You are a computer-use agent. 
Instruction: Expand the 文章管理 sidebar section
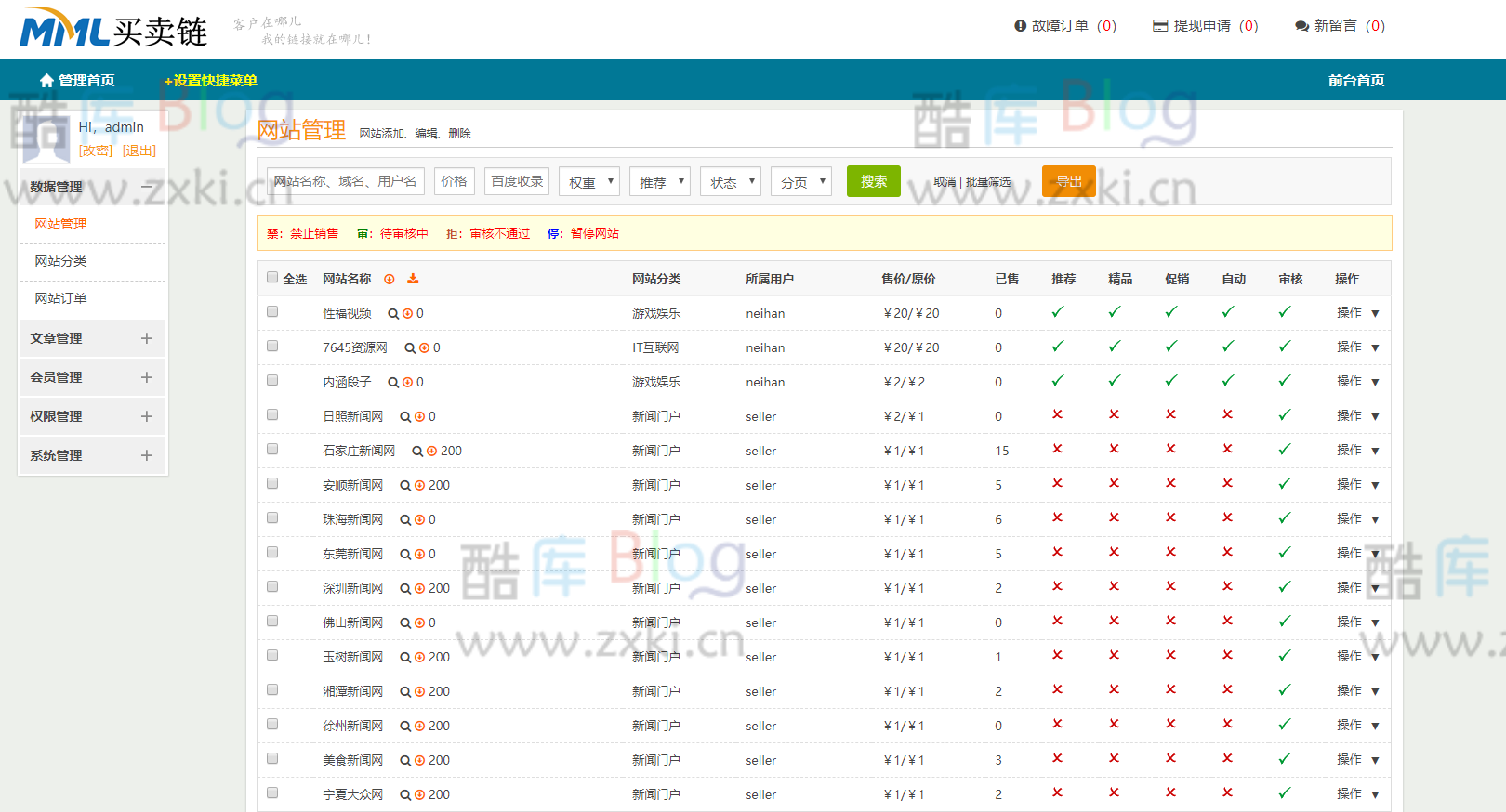pos(92,338)
